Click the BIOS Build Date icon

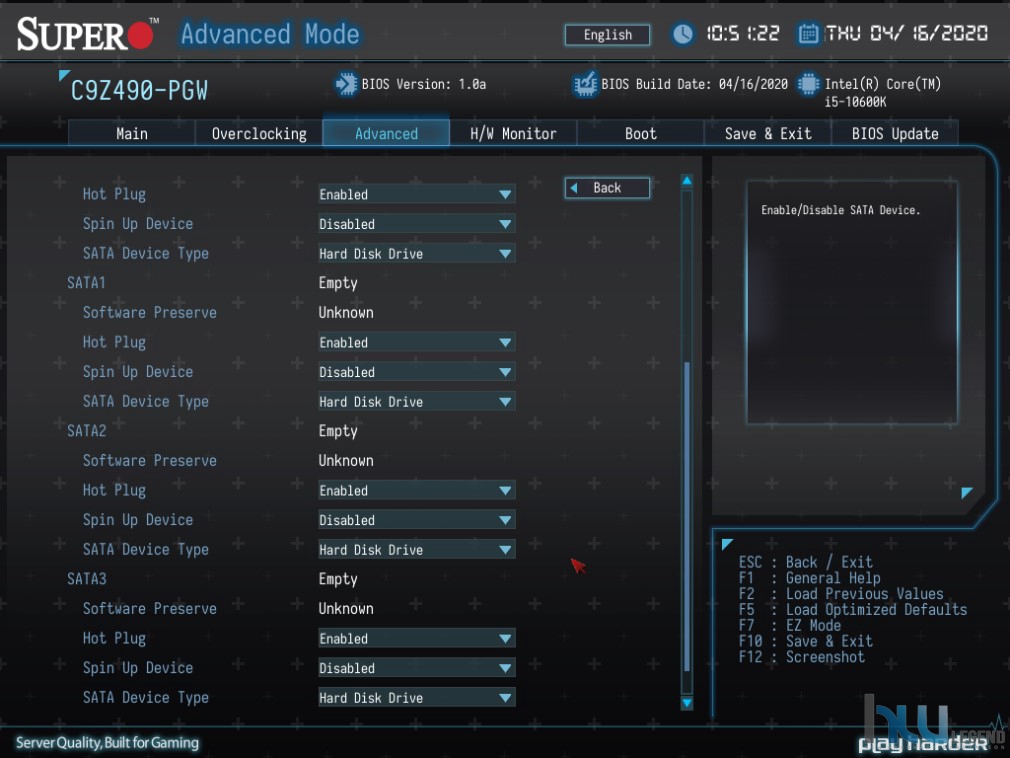point(585,84)
